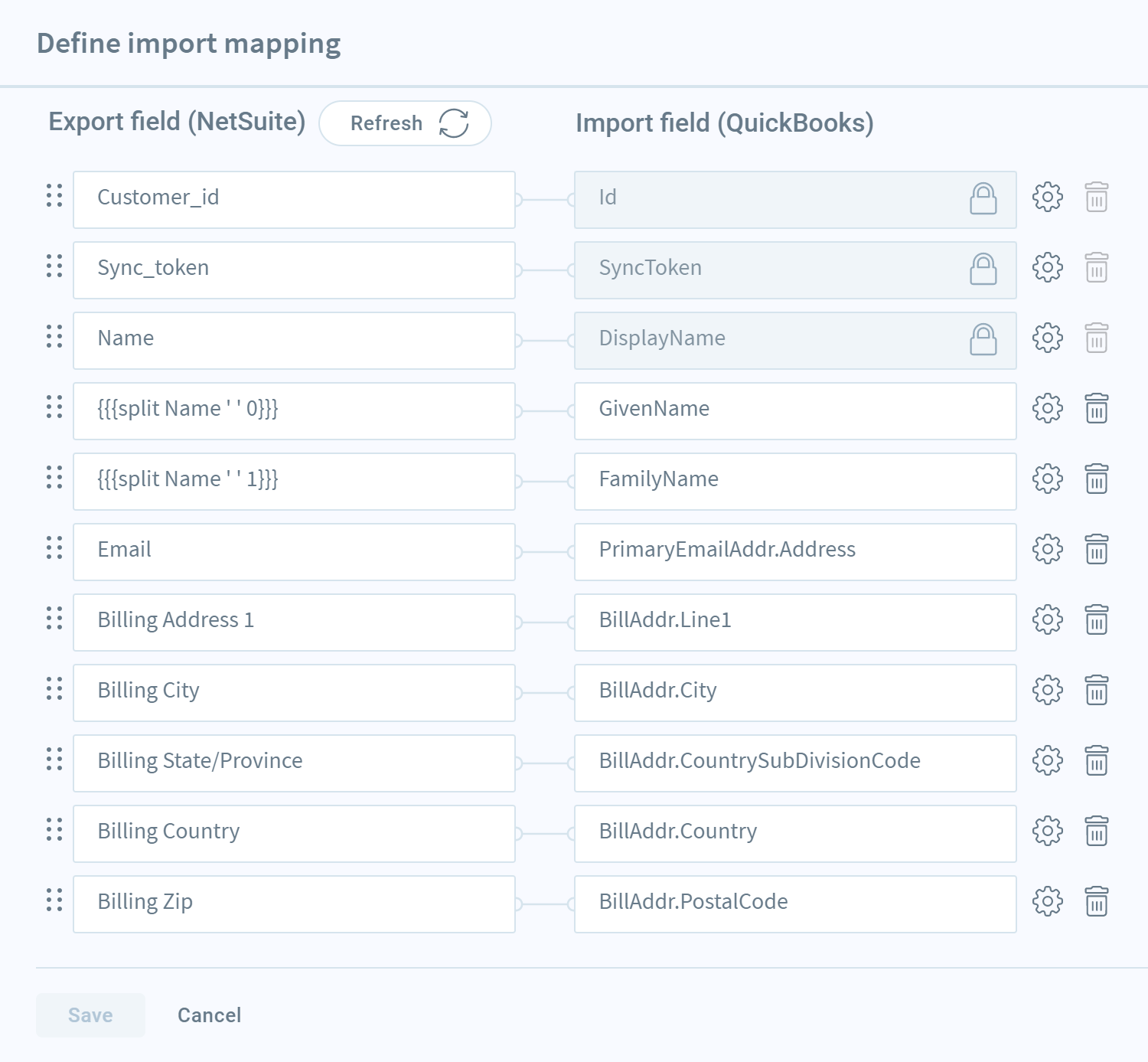The height and width of the screenshot is (1062, 1148).
Task: Delete the BillAddr.Line1 mapping row
Action: (1097, 620)
